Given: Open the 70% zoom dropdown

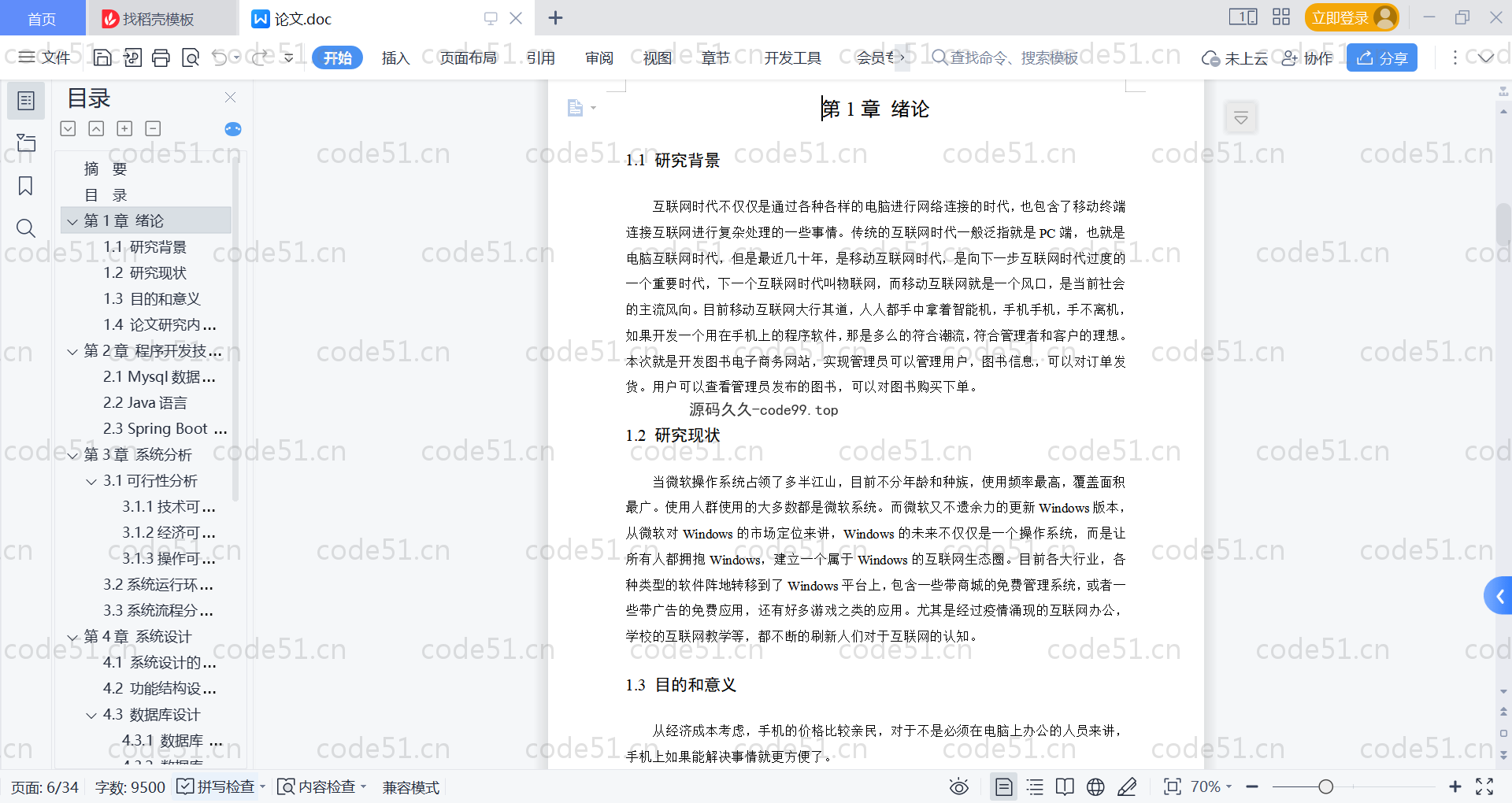Looking at the screenshot, I should (x=1211, y=786).
